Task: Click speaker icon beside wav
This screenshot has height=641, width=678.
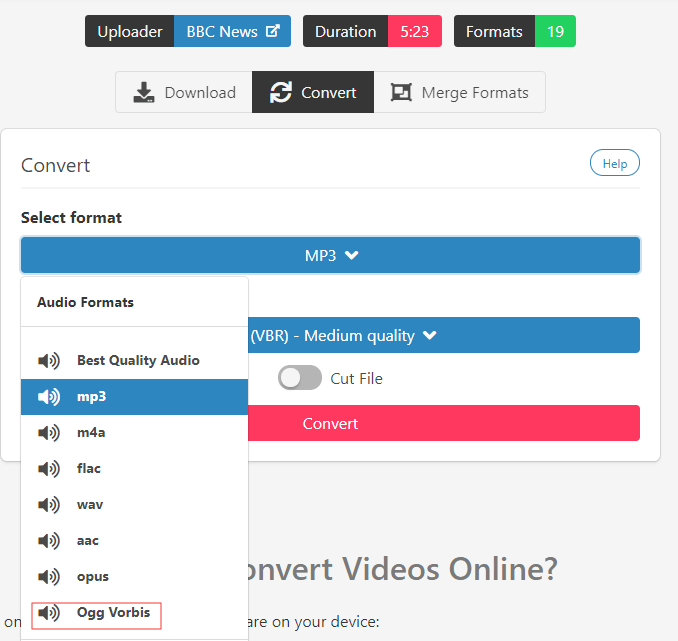Action: point(49,505)
